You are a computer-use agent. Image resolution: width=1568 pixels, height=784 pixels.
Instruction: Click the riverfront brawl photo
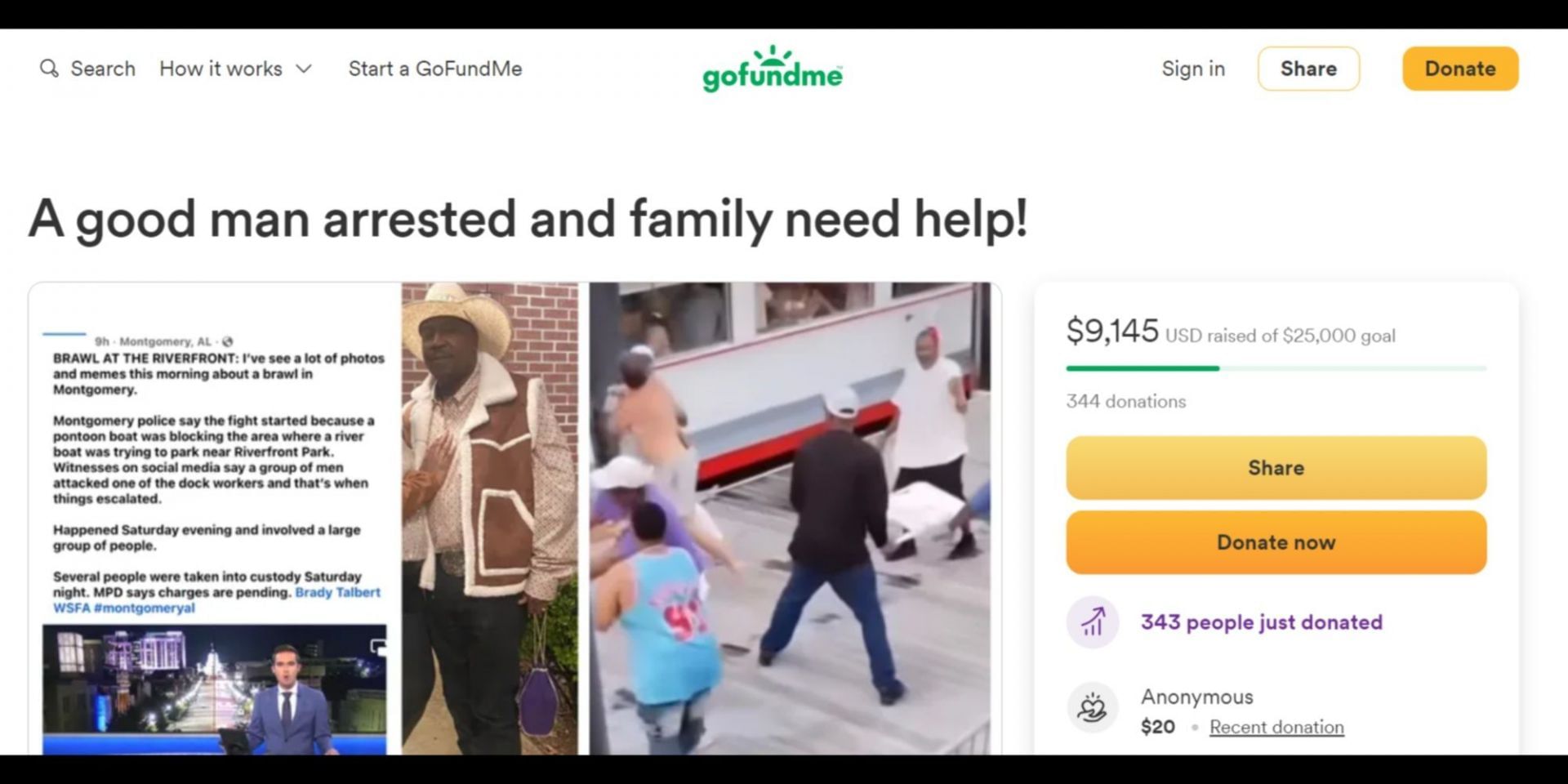(790, 519)
